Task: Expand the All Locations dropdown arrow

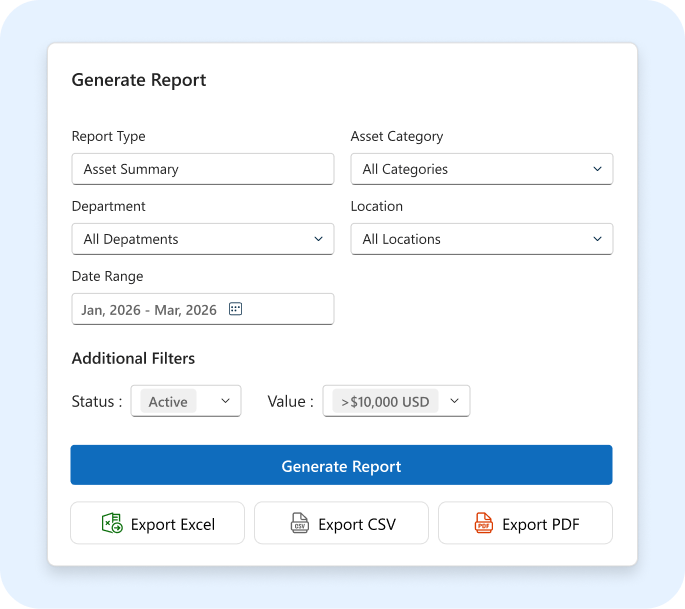Action: click(597, 239)
